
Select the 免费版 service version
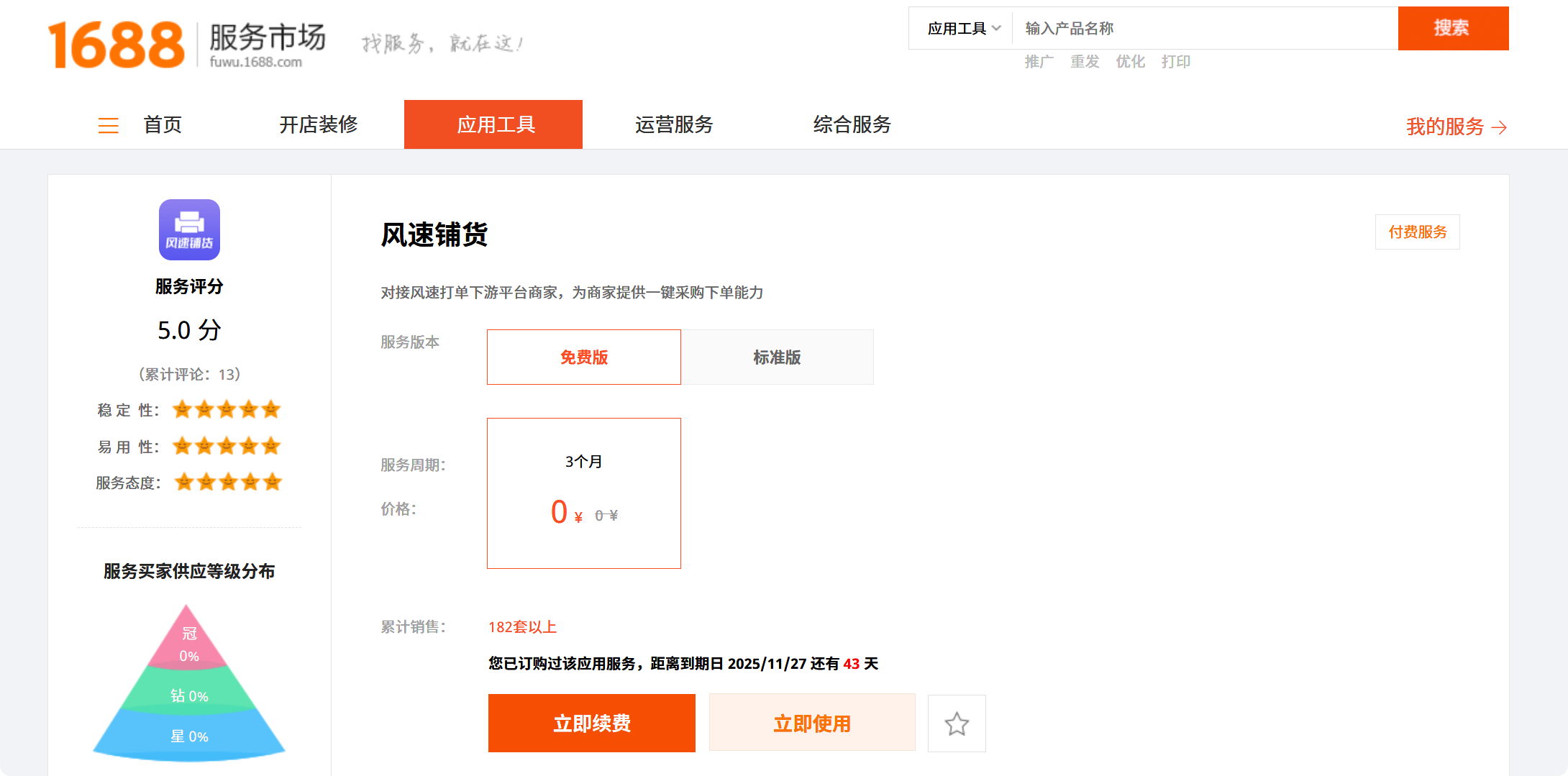pyautogui.click(x=583, y=357)
